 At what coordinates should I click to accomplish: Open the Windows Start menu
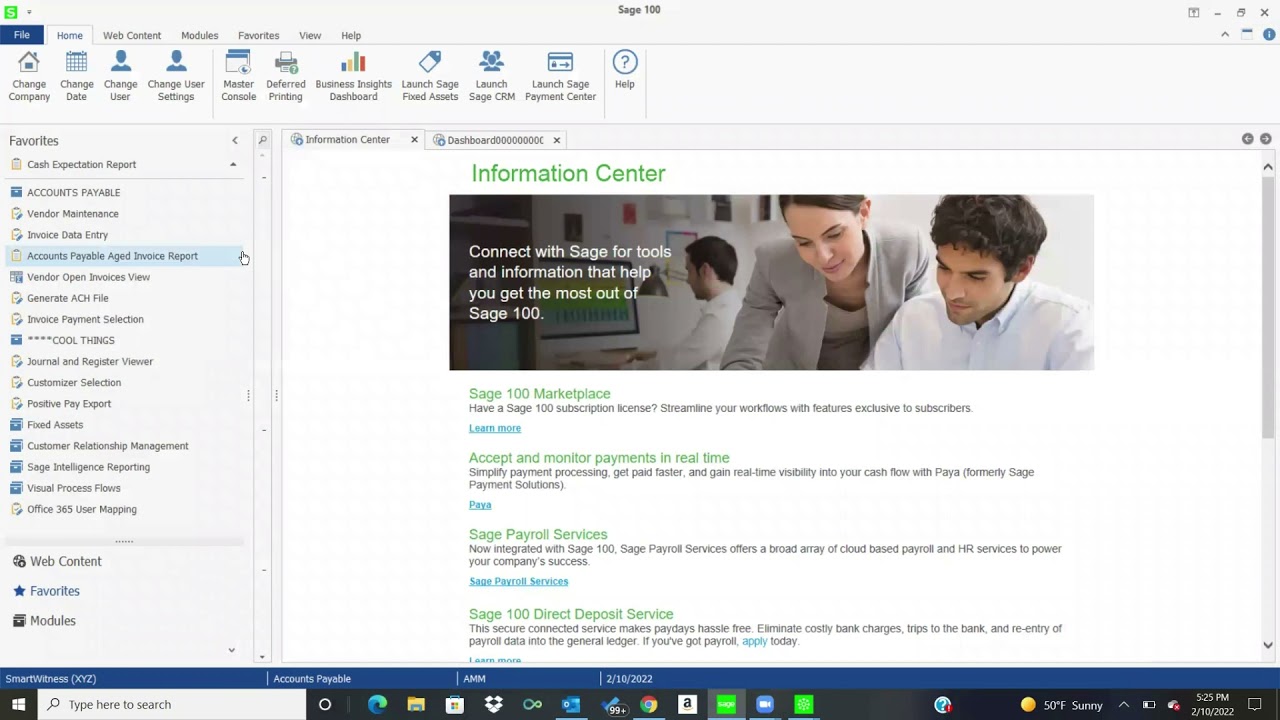point(18,704)
